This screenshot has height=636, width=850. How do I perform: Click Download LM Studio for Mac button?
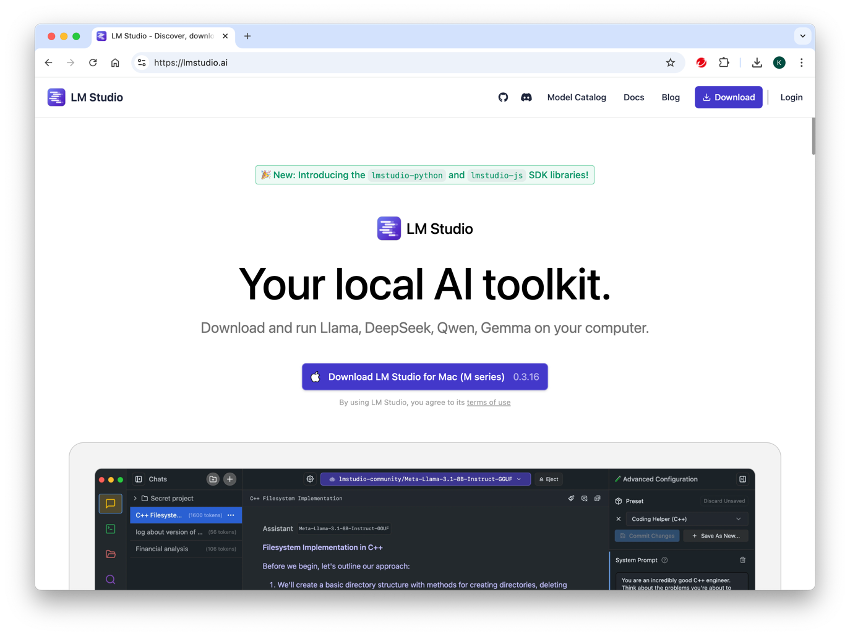pos(425,377)
